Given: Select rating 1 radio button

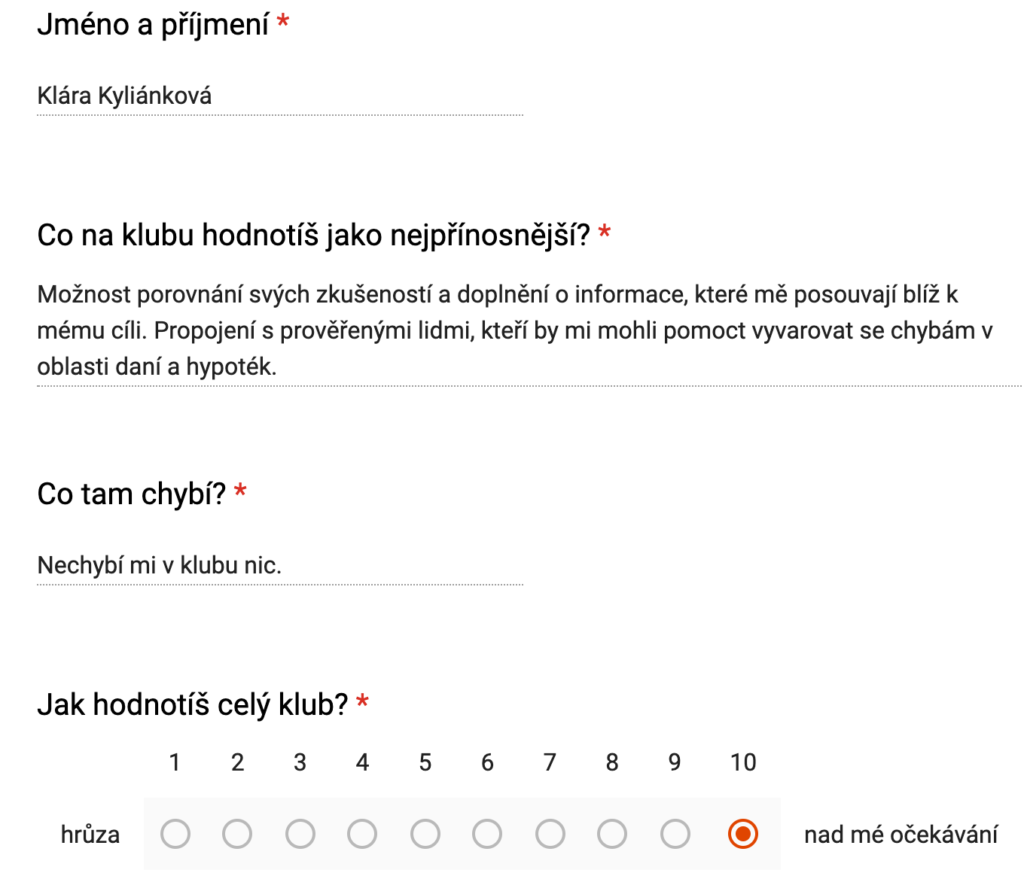Looking at the screenshot, I should coord(175,834).
